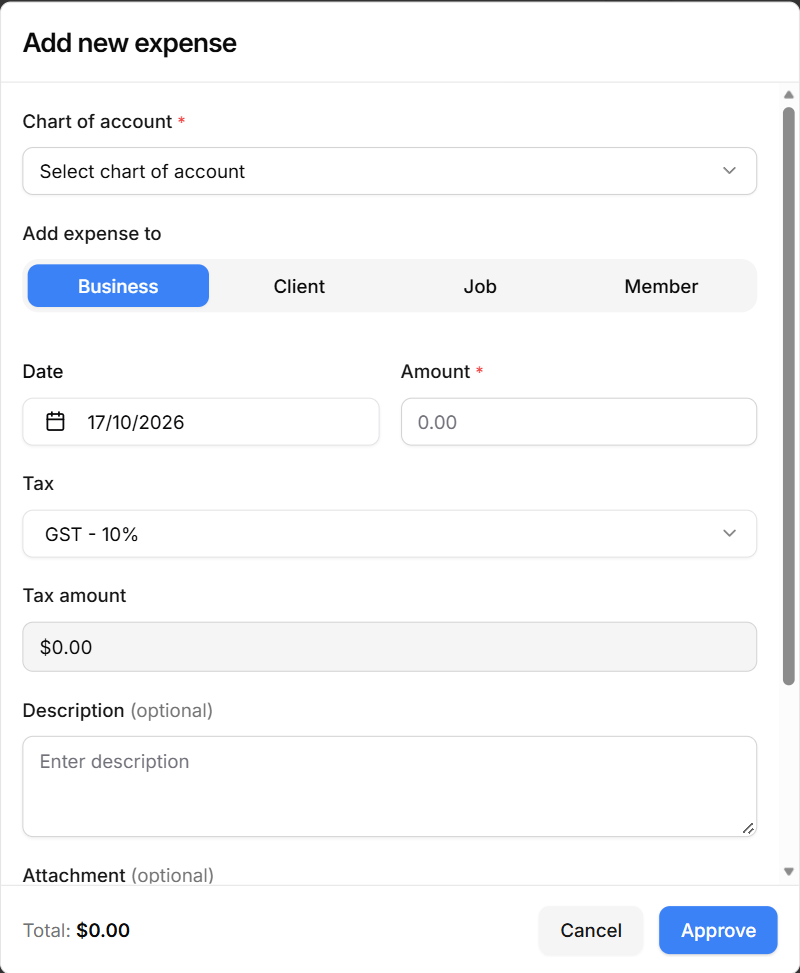Viewport: 800px width, 973px height.
Task: Click into the Enter description text area
Action: (390, 786)
